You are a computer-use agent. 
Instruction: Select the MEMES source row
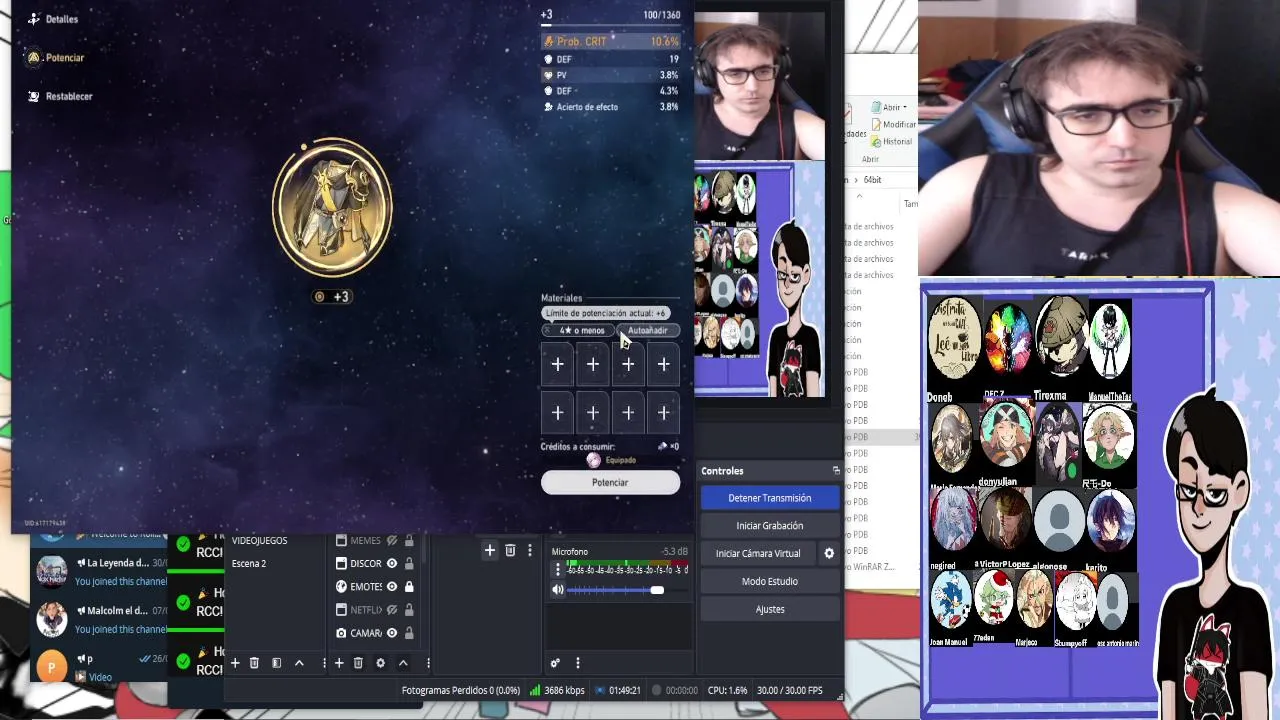click(x=375, y=541)
